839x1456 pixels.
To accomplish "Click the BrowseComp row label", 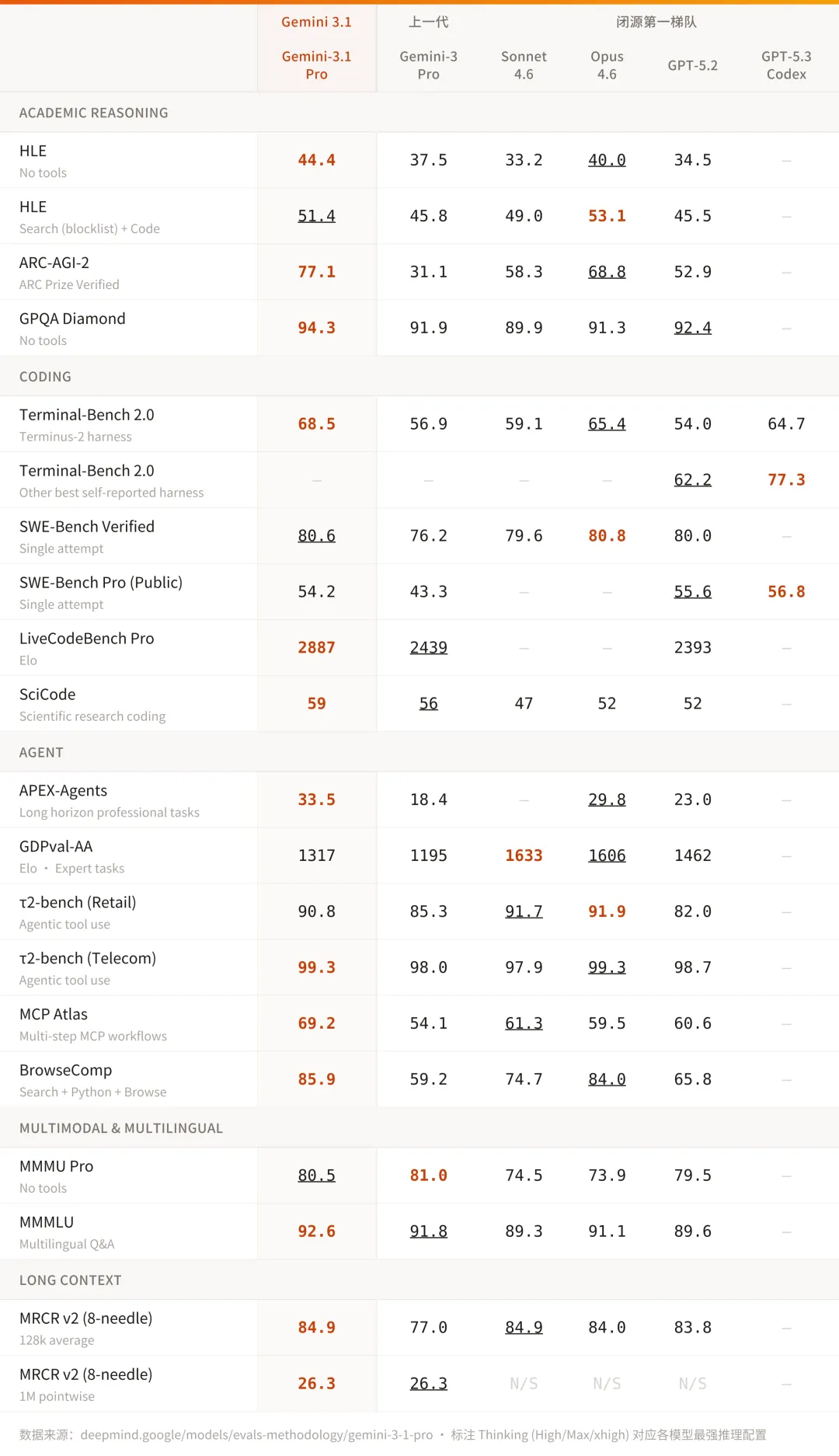I will point(66,1070).
